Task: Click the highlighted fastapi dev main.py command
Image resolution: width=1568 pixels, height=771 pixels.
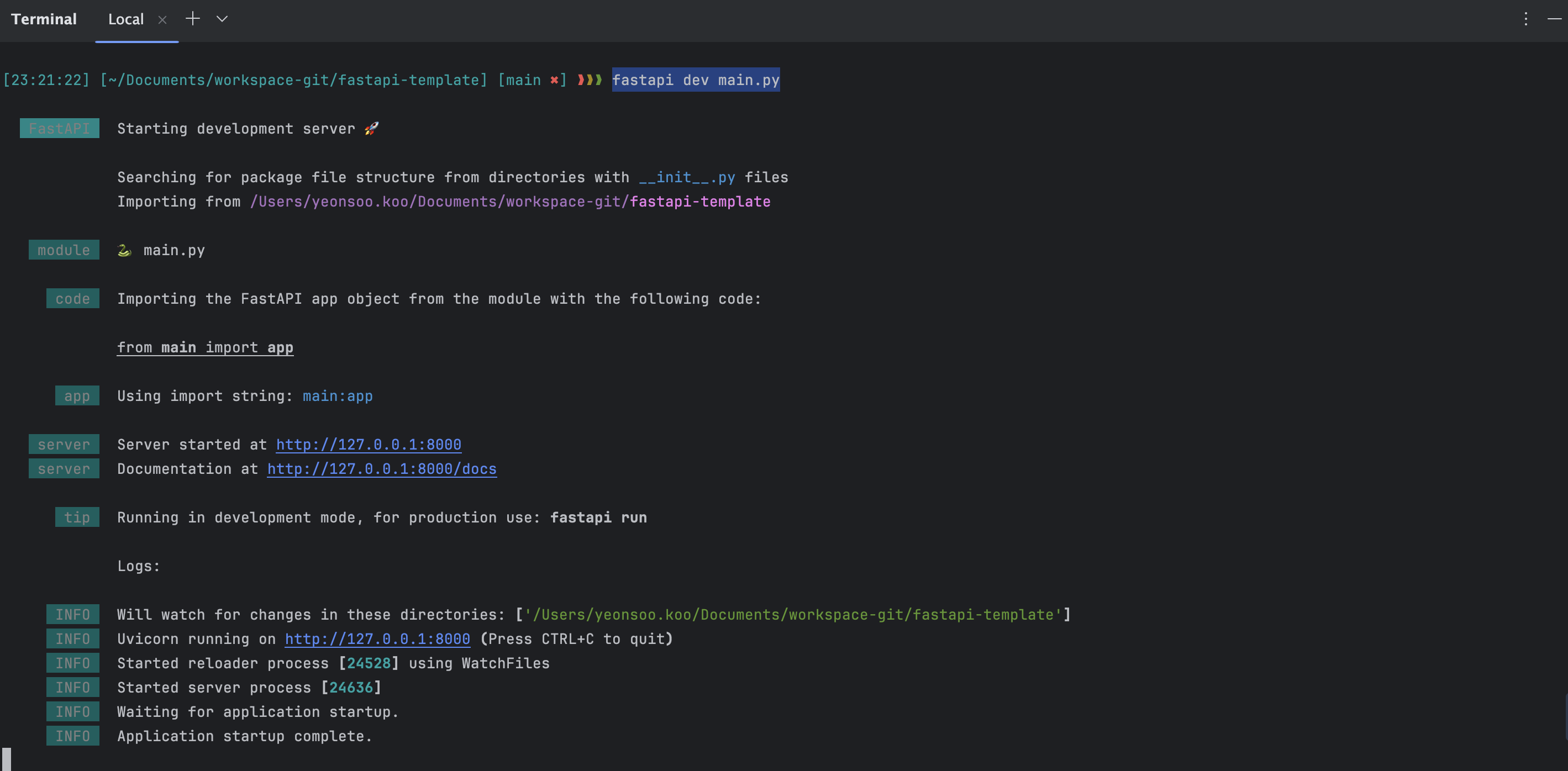Action: pos(695,80)
